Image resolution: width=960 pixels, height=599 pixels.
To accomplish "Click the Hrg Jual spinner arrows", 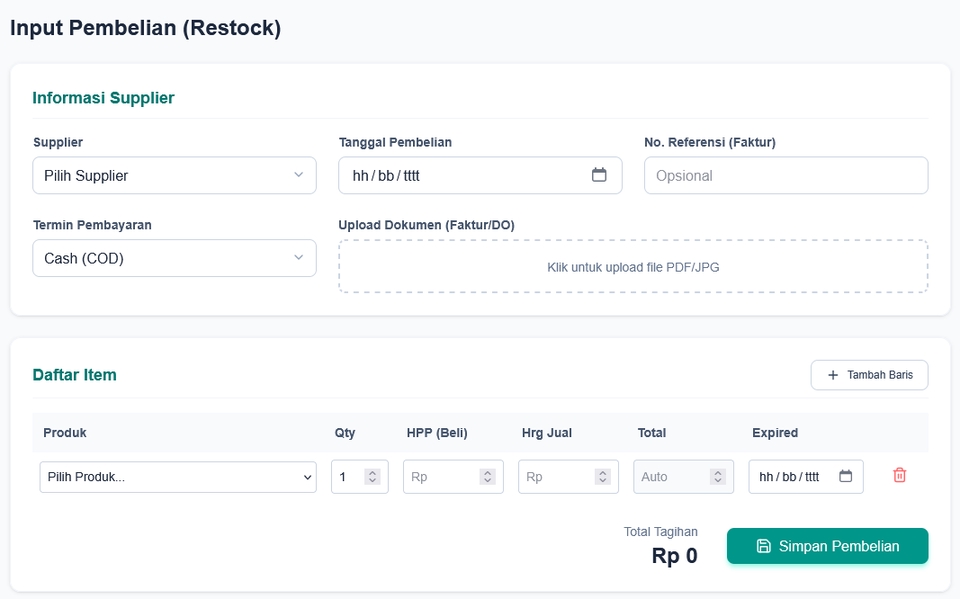I will tap(602, 477).
